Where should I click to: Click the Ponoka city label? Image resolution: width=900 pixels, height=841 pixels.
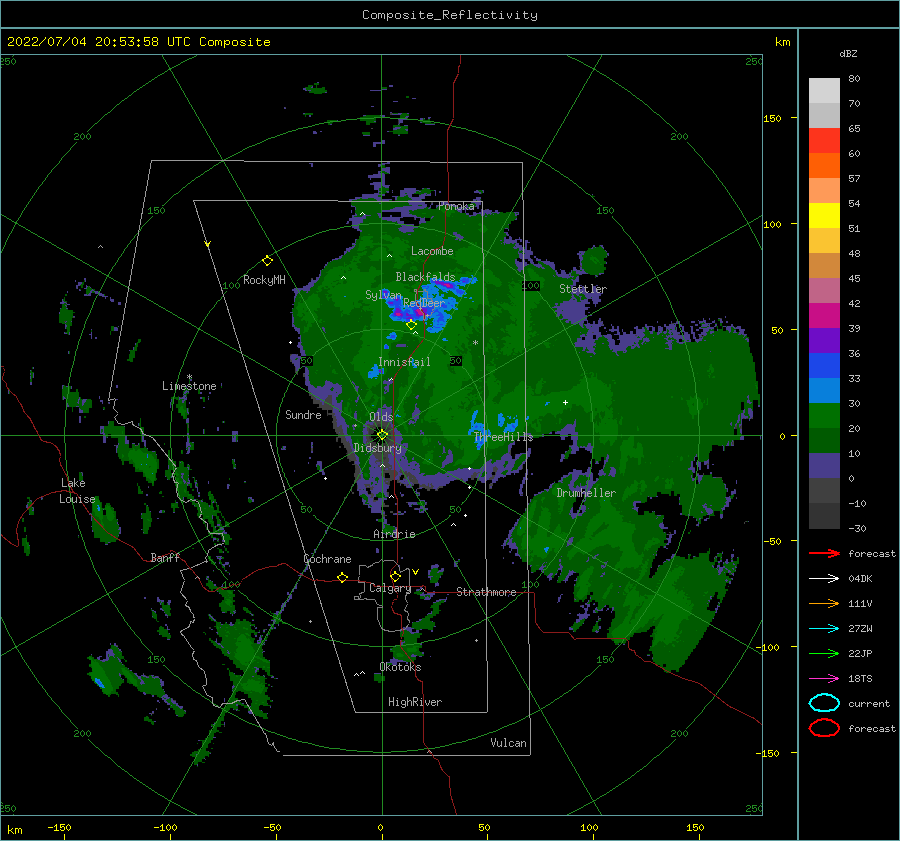pyautogui.click(x=456, y=206)
